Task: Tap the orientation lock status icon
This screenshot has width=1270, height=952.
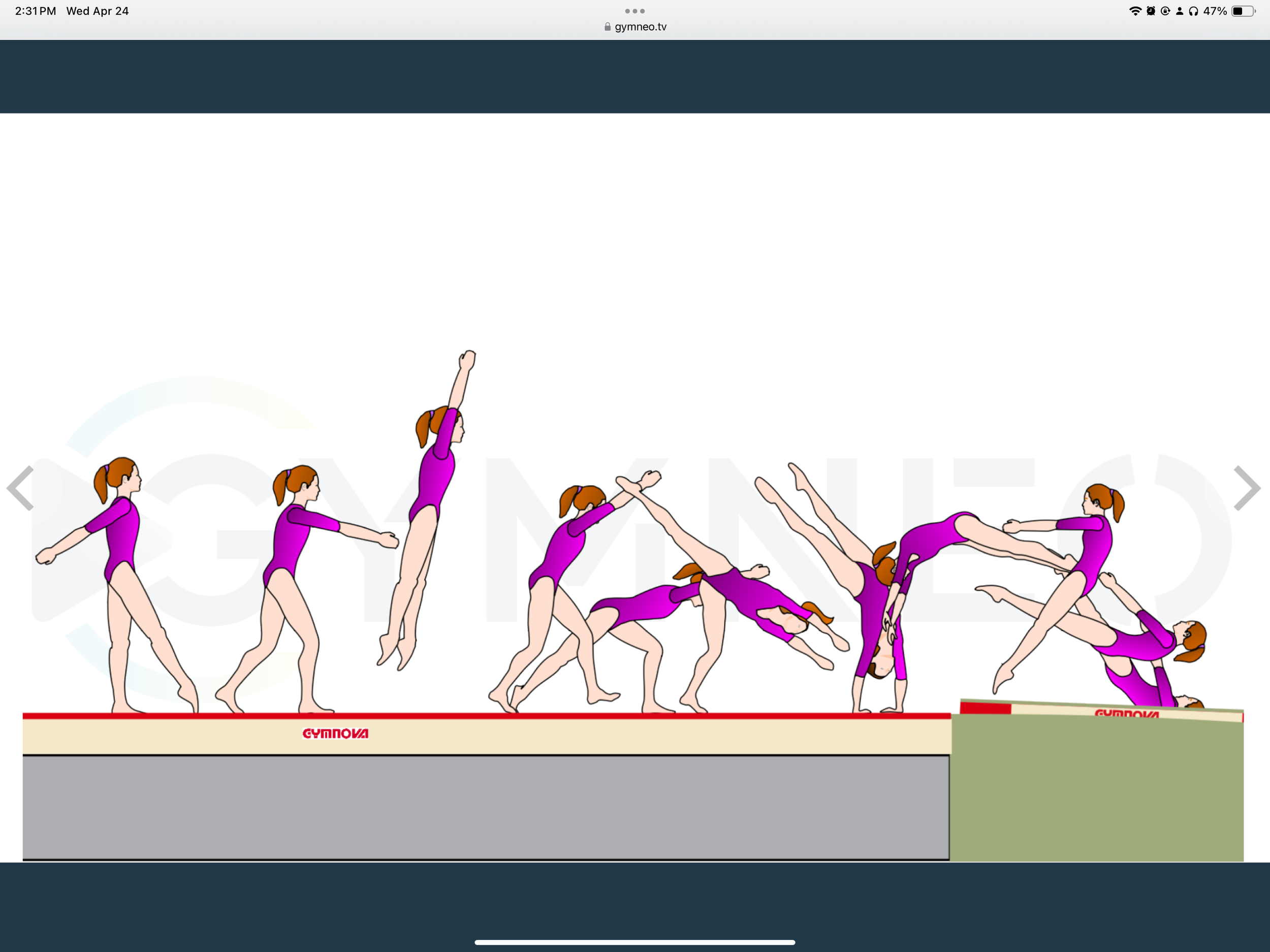Action: 1165,11
